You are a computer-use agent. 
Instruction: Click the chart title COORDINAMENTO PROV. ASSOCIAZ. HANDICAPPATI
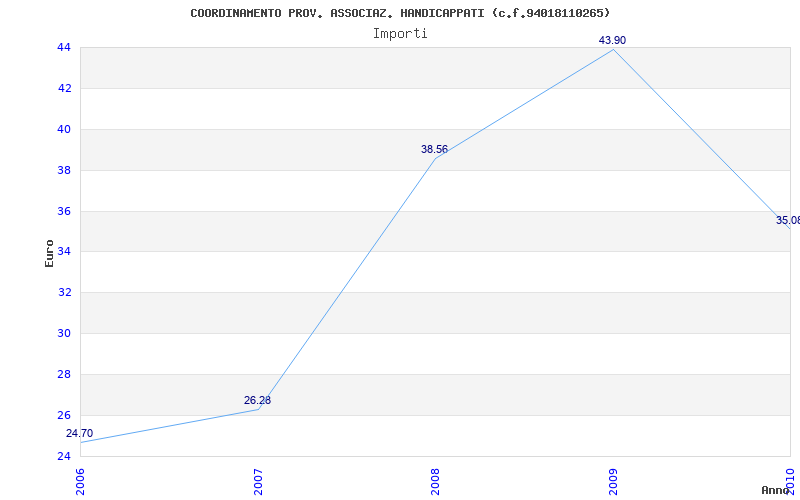tap(400, 13)
